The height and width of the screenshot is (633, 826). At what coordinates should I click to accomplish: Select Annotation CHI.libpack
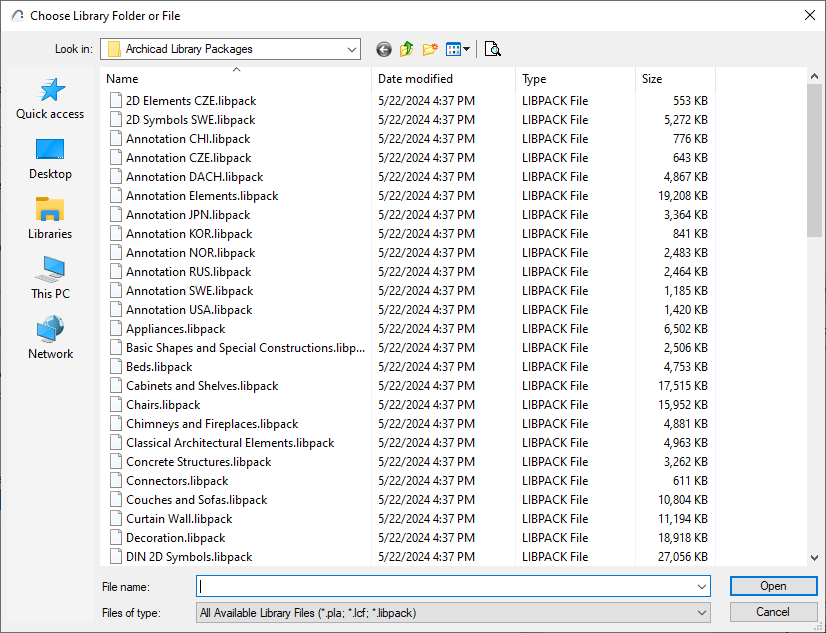point(188,139)
